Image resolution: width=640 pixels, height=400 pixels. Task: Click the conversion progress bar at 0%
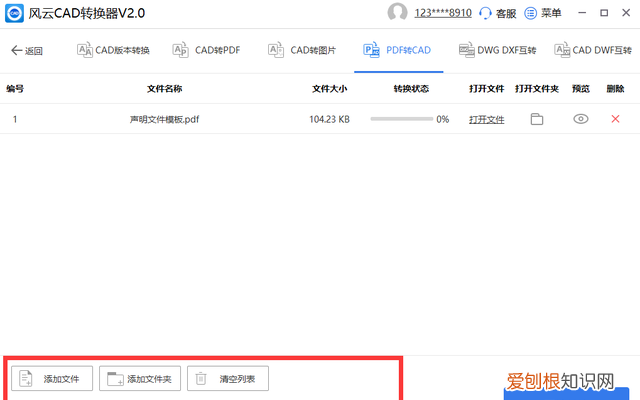click(402, 119)
